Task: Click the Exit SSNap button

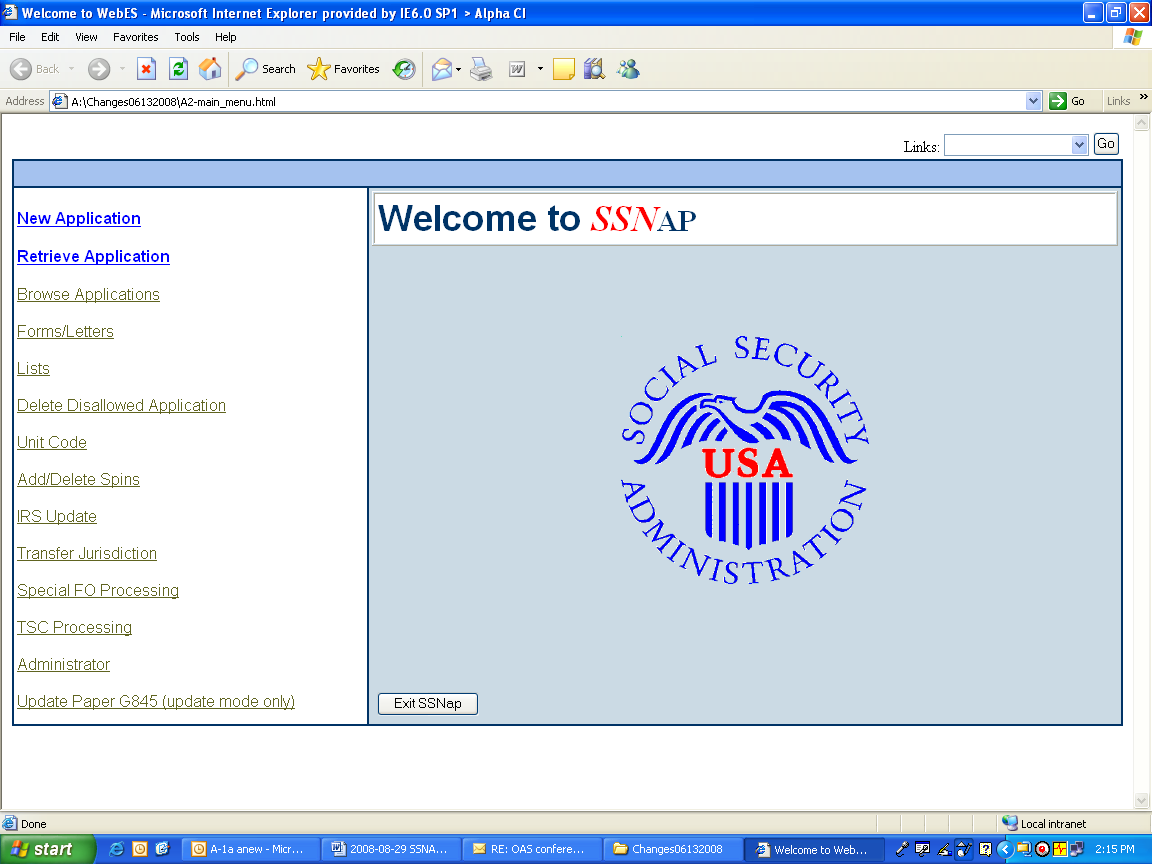Action: pos(428,703)
